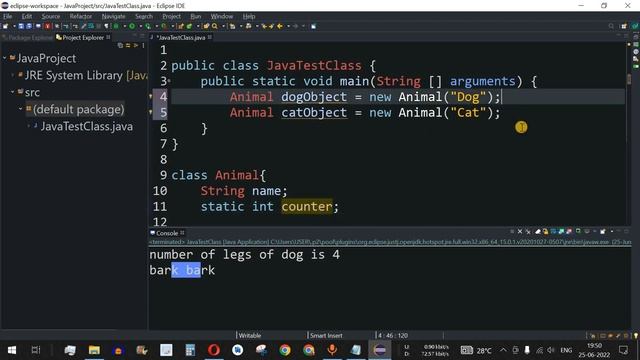The image size is (640, 360).
Task: Select the JavaTestClass.java editor tab
Action: tap(181, 38)
